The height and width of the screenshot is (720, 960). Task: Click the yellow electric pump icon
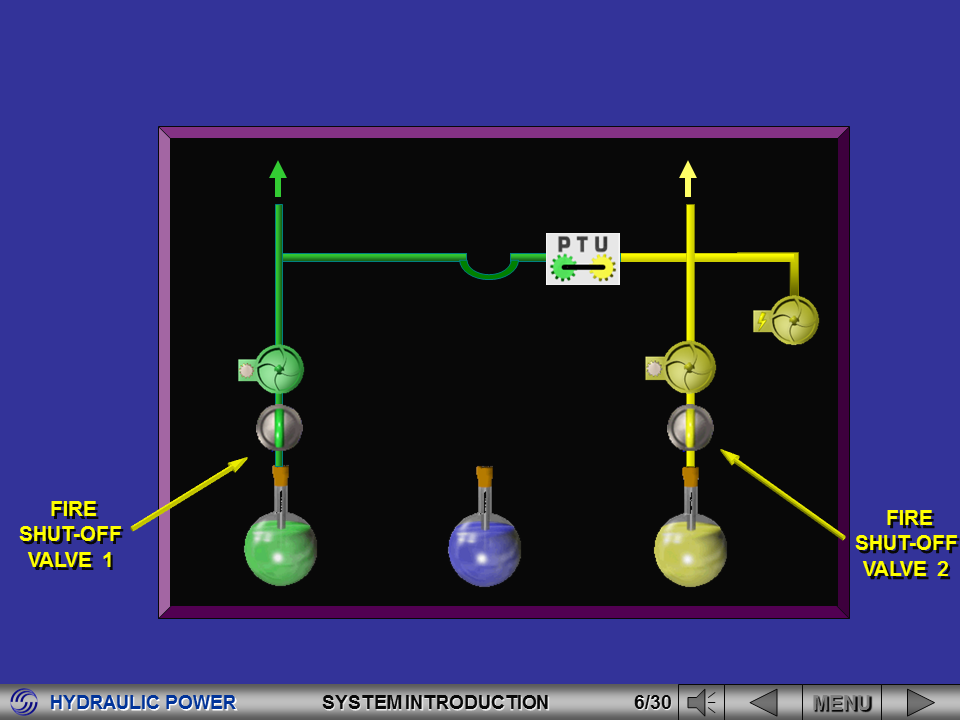coord(794,320)
